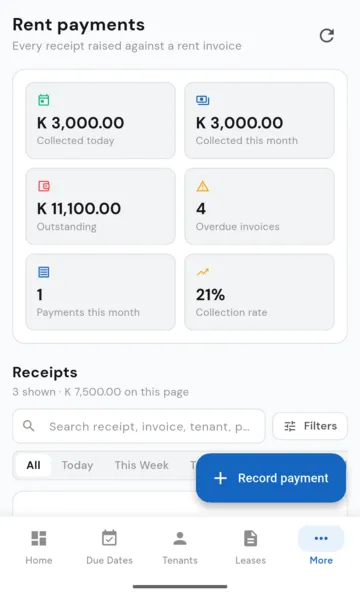Viewport: 360px width, 597px height.
Task: Open the More menu
Action: [x=321, y=547]
